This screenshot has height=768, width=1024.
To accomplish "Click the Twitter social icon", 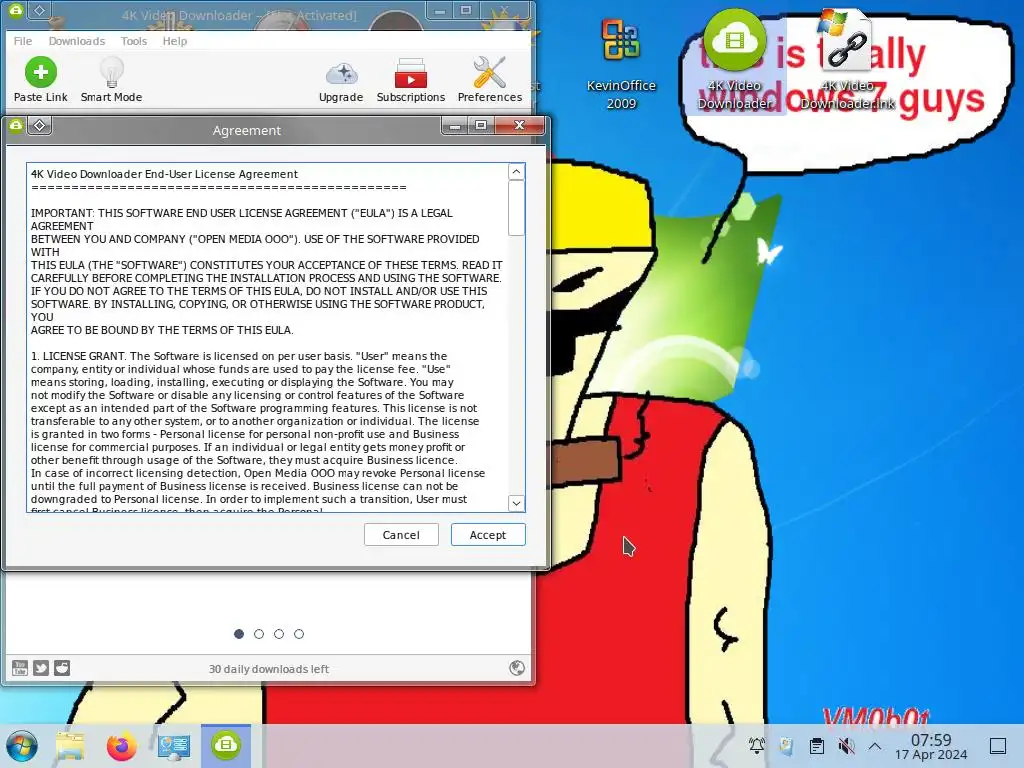I will click(x=41, y=667).
